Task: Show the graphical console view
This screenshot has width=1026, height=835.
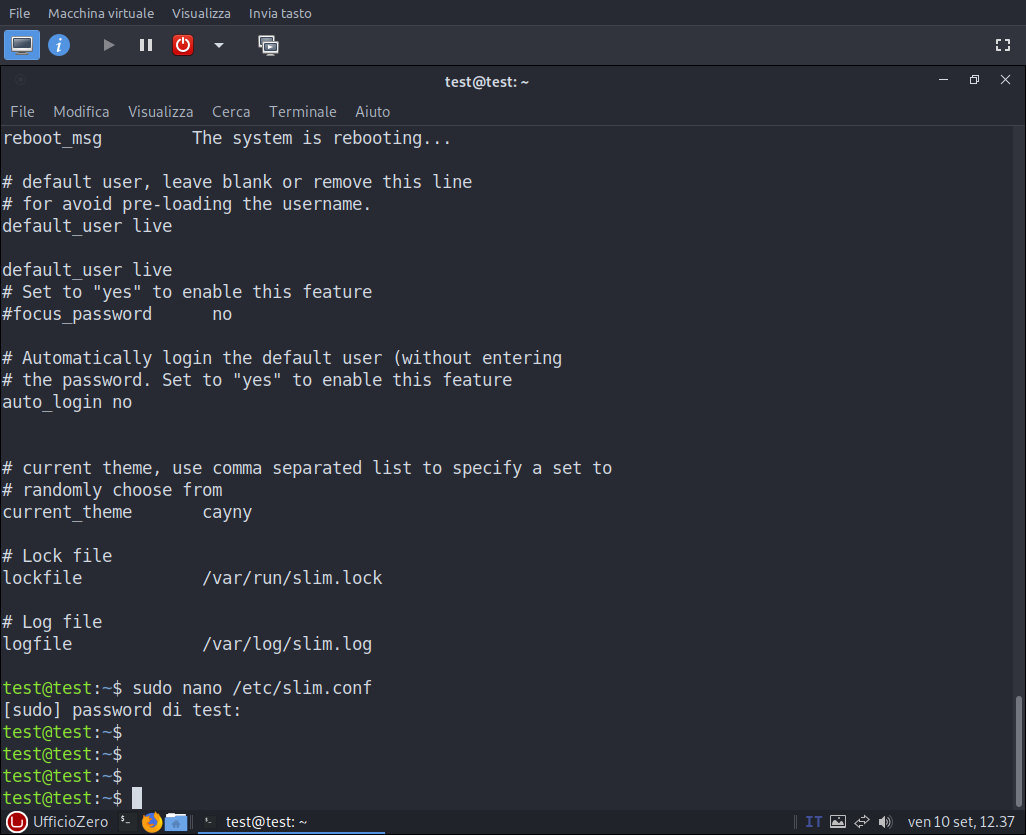Action: click(x=22, y=45)
